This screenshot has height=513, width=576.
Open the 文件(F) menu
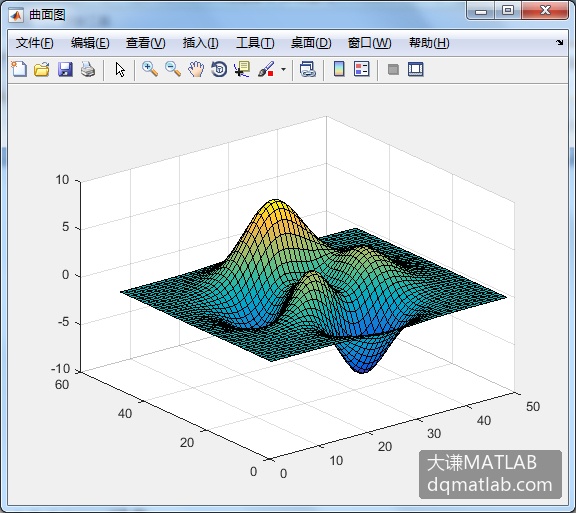[35, 43]
